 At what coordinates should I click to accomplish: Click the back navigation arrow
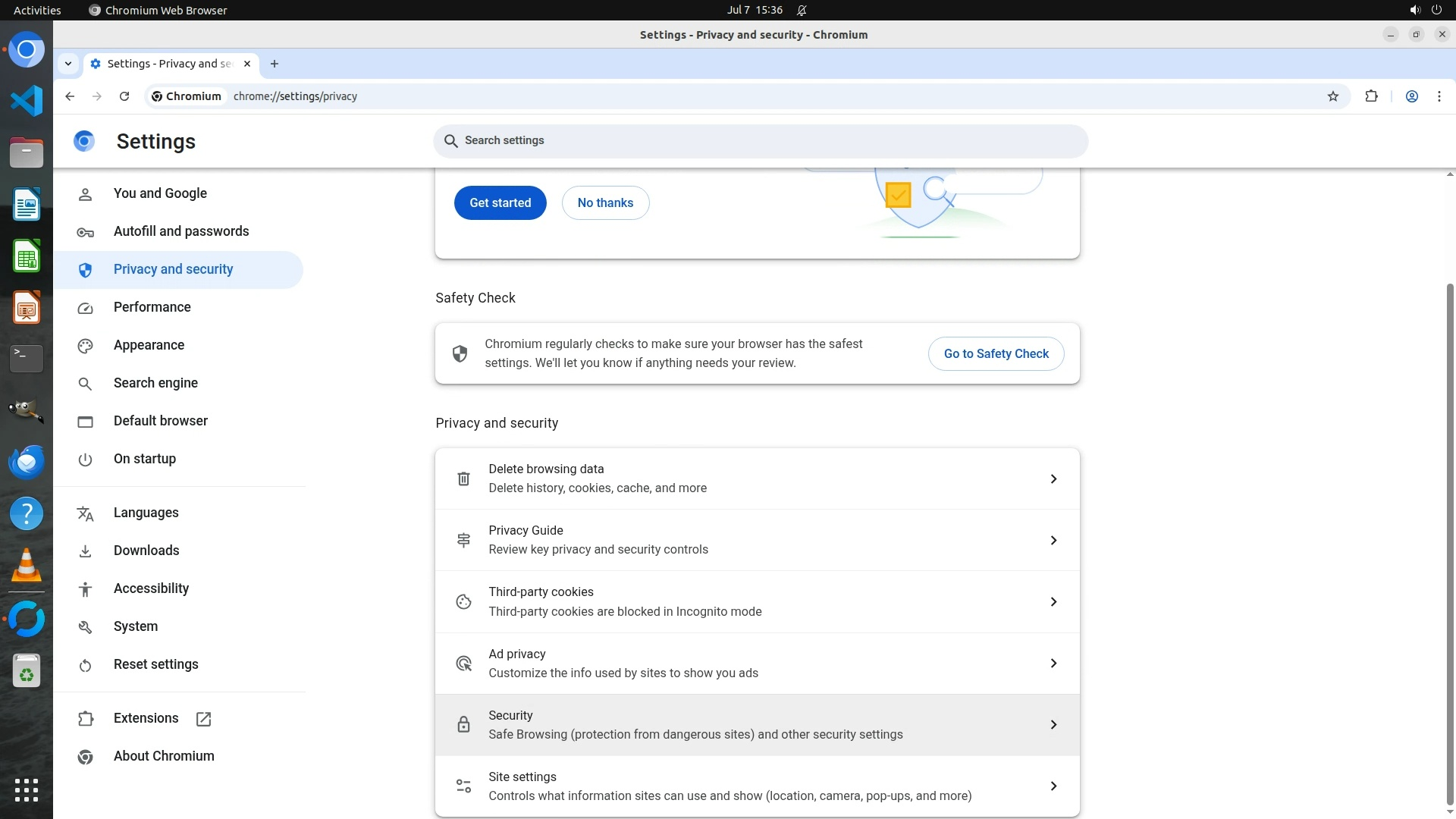70,96
